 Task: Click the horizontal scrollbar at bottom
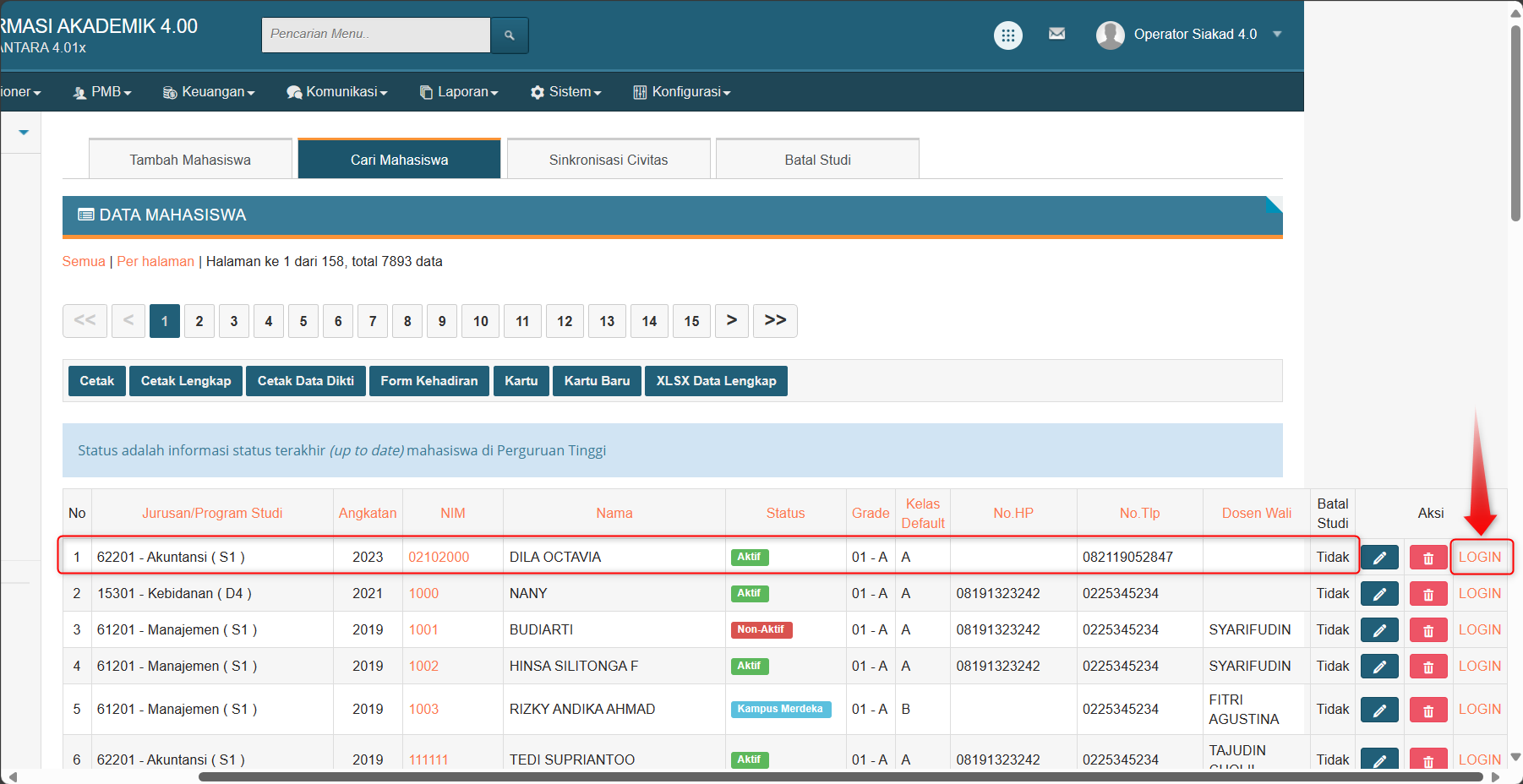(x=840, y=776)
